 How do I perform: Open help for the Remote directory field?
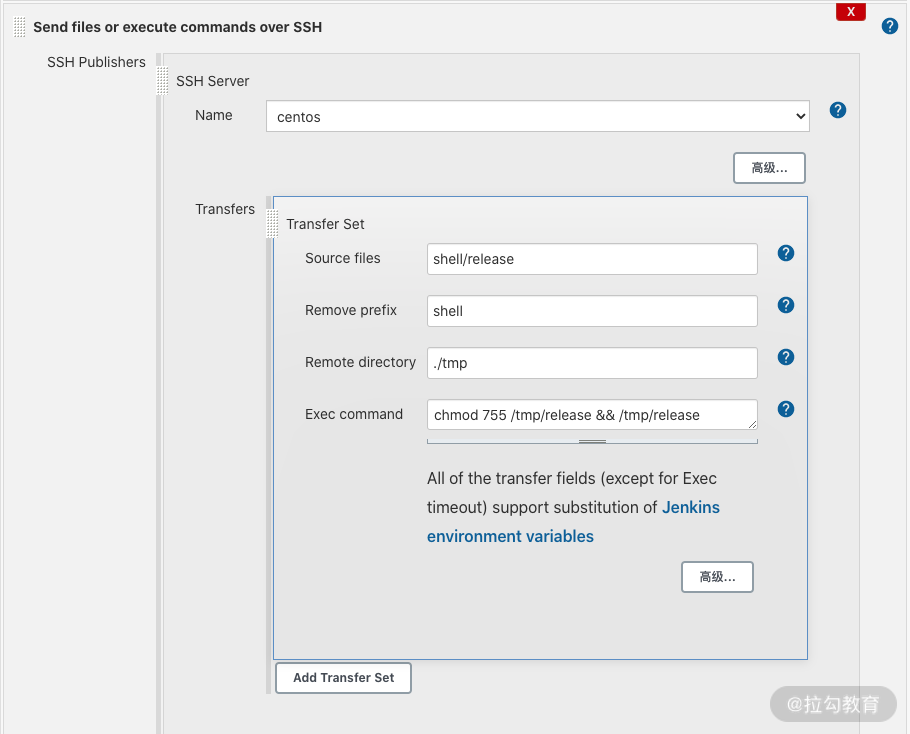[x=786, y=357]
